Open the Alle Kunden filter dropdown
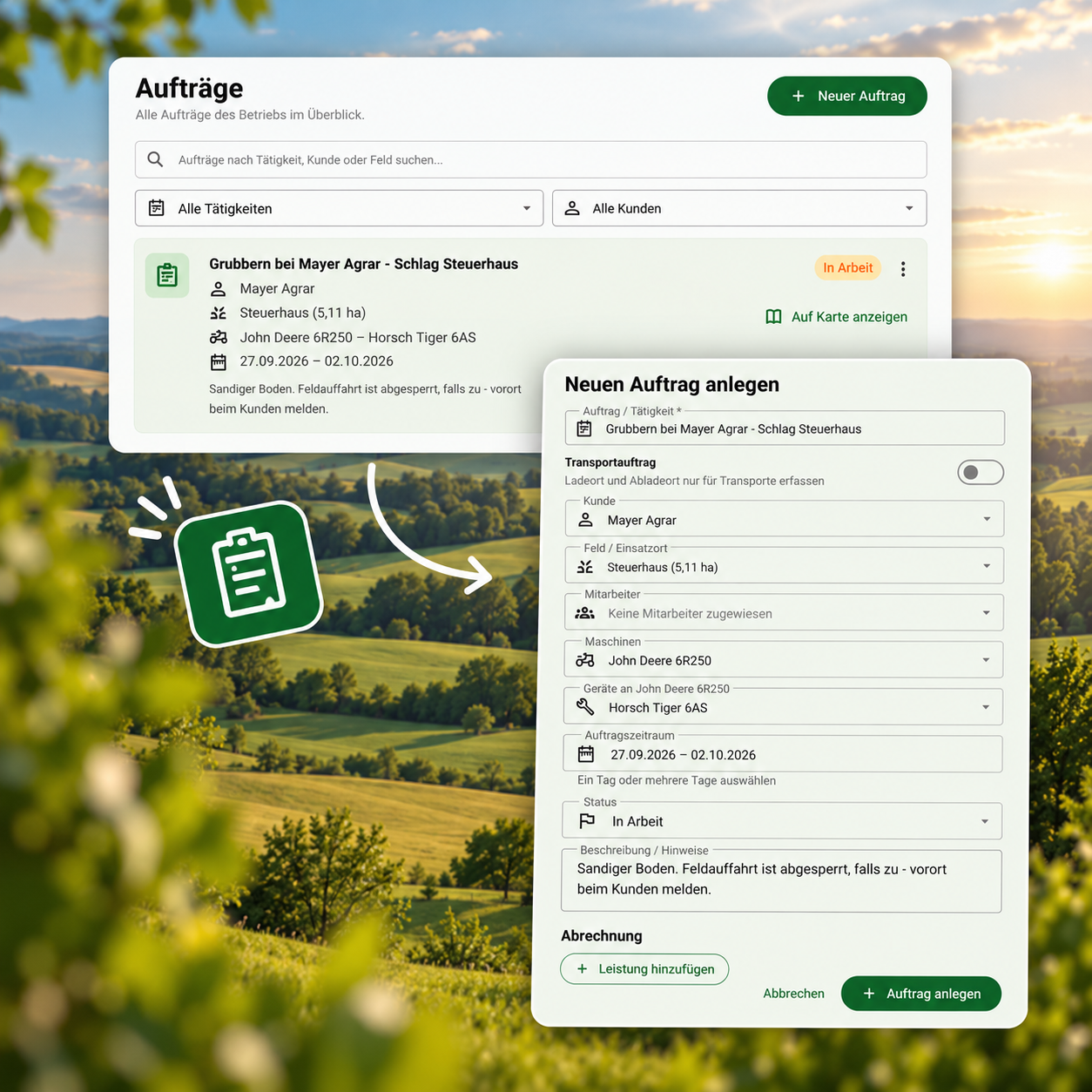Viewport: 1092px width, 1092px height. tap(739, 208)
